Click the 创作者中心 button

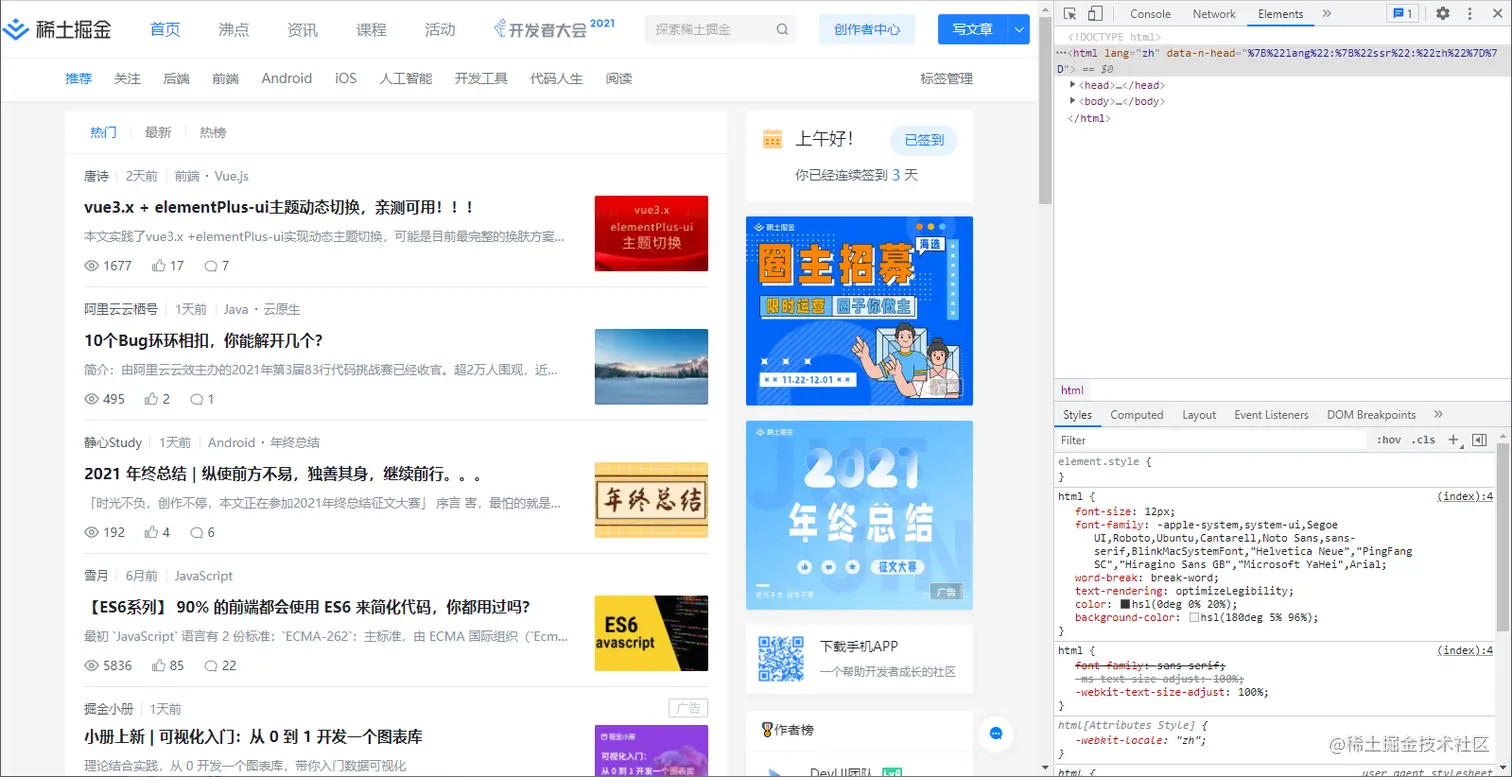(867, 29)
